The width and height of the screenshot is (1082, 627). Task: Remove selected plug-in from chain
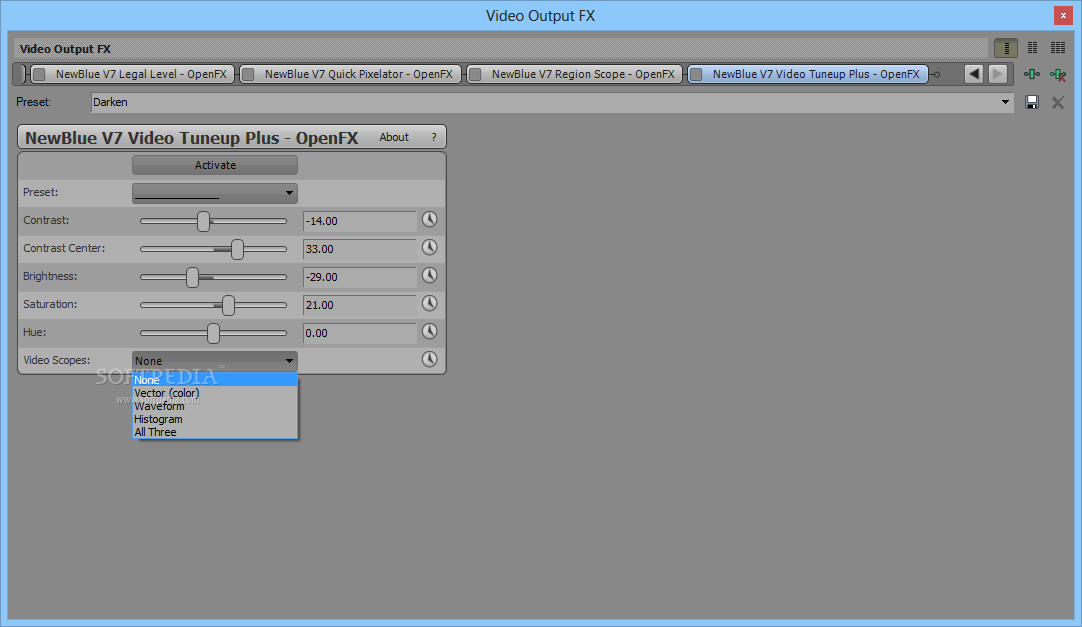[x=1057, y=74]
